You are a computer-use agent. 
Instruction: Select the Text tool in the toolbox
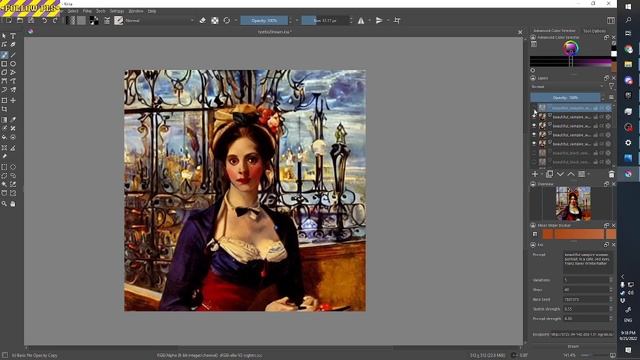coord(13,36)
